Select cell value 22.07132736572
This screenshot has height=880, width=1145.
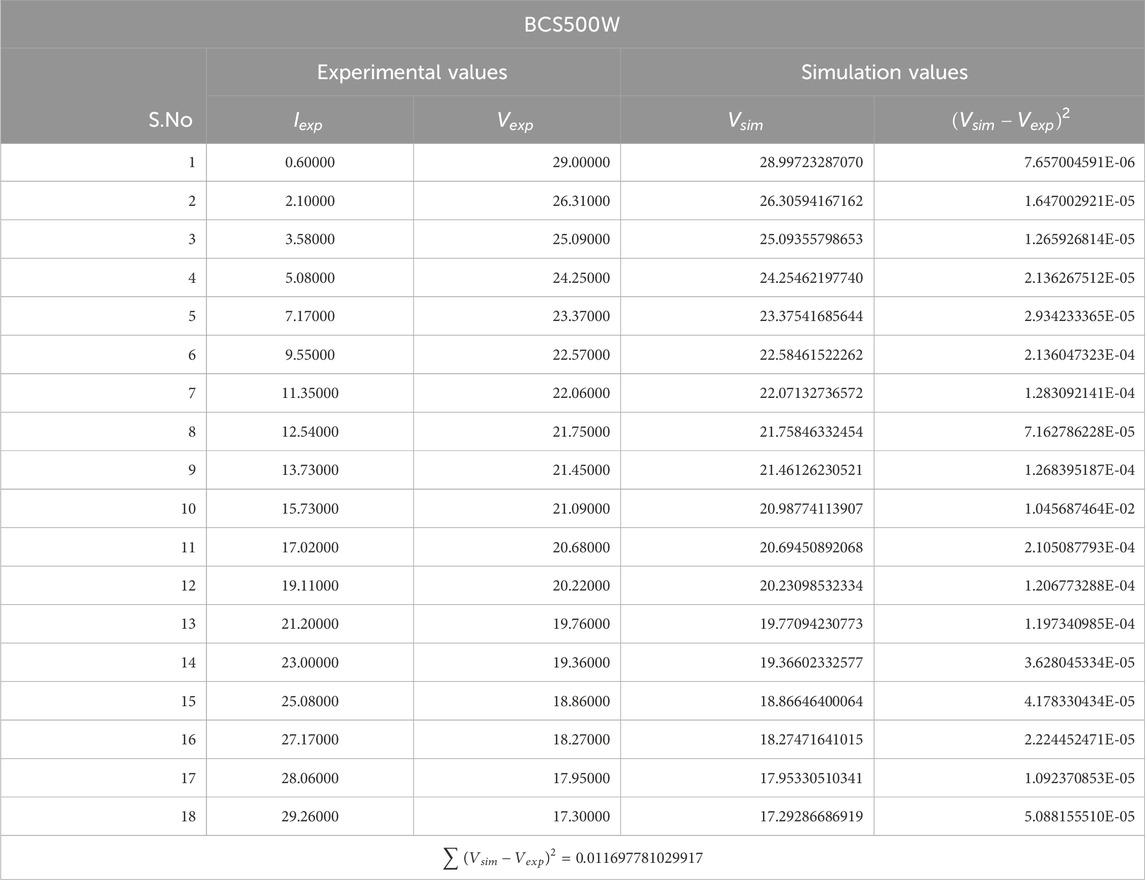click(811, 393)
